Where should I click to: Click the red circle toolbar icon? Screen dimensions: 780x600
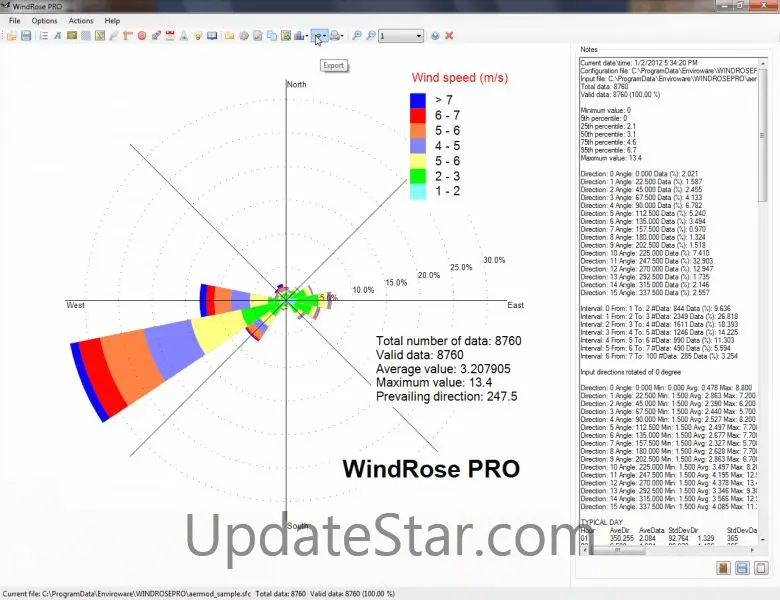click(x=142, y=36)
